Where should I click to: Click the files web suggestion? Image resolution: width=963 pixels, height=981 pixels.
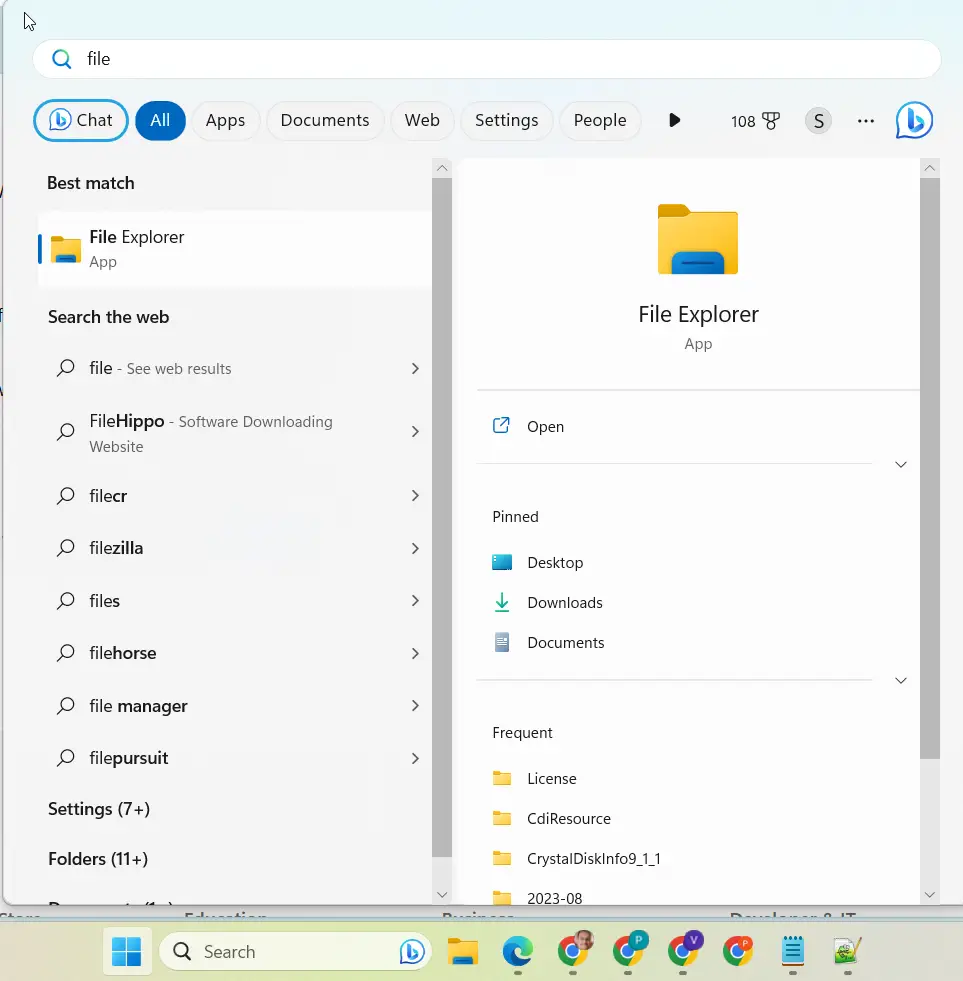coord(235,601)
